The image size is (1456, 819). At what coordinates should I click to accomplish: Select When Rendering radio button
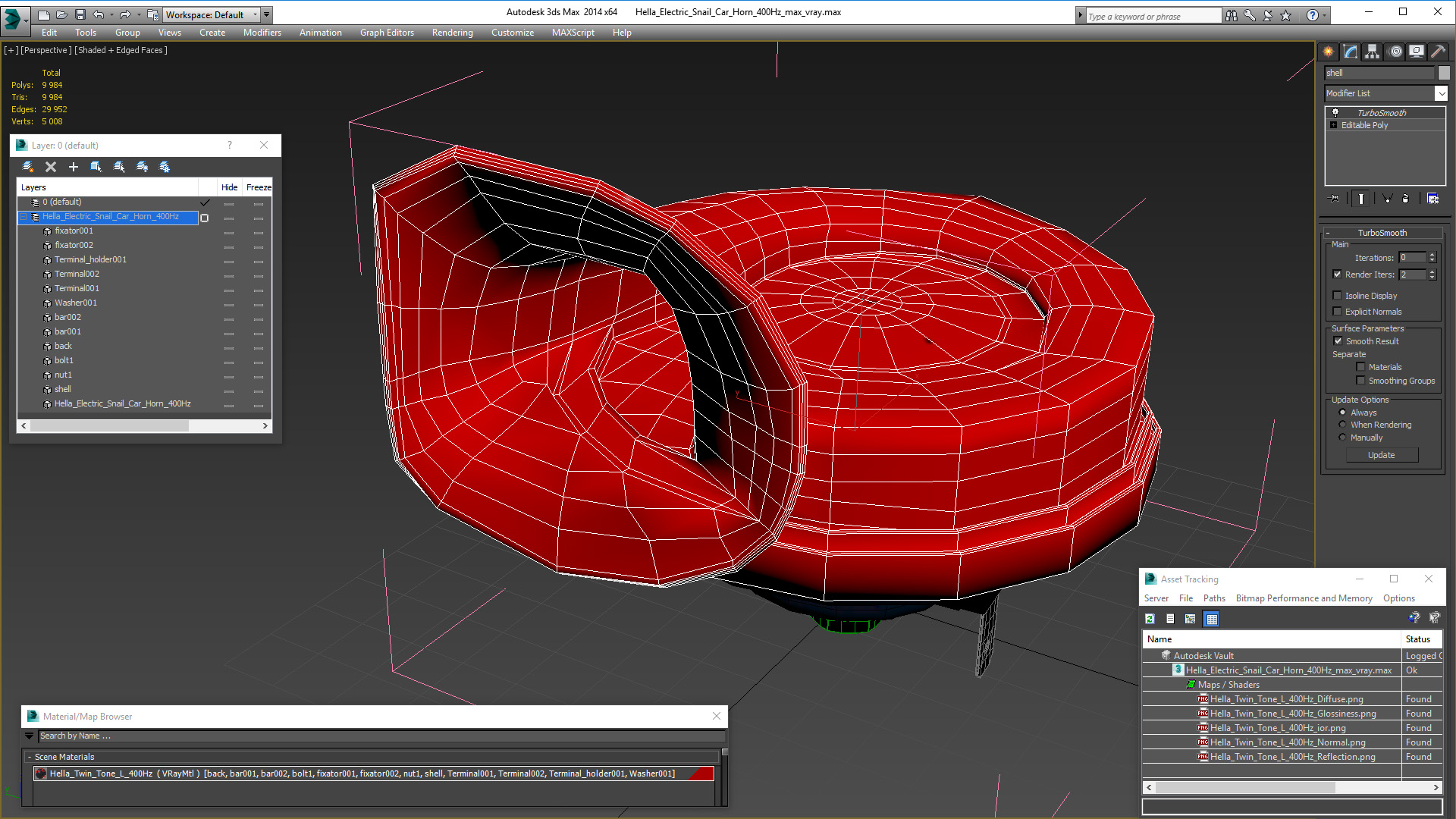tap(1343, 425)
